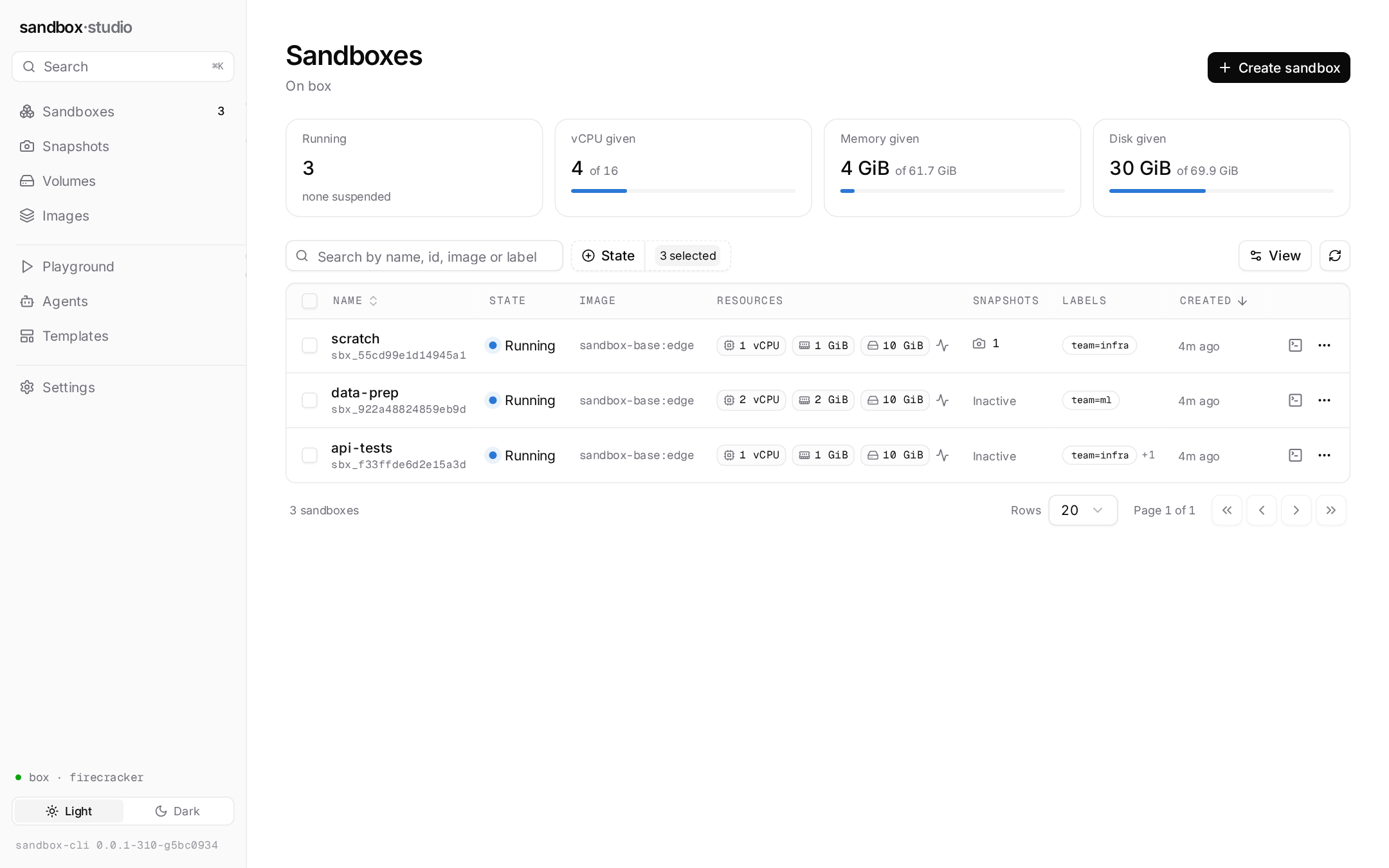
Task: Click snapshot camera icon in scratch row
Action: click(x=979, y=343)
